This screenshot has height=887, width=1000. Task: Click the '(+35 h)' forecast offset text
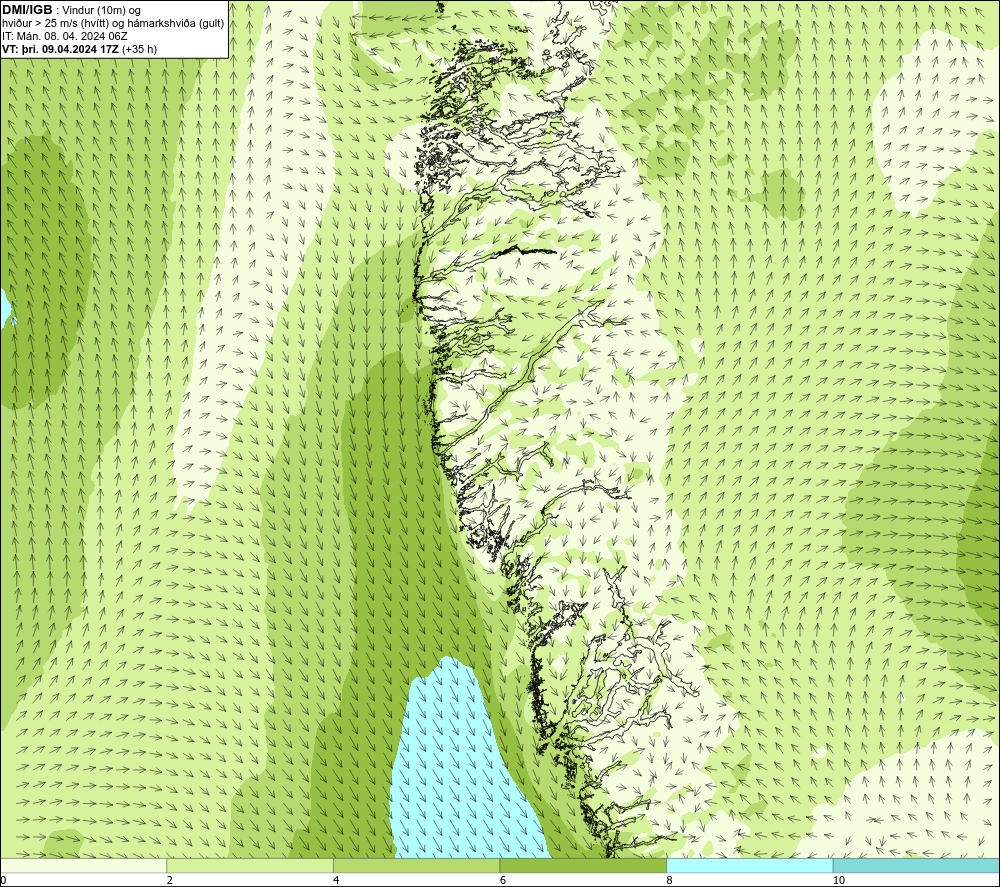click(x=139, y=49)
